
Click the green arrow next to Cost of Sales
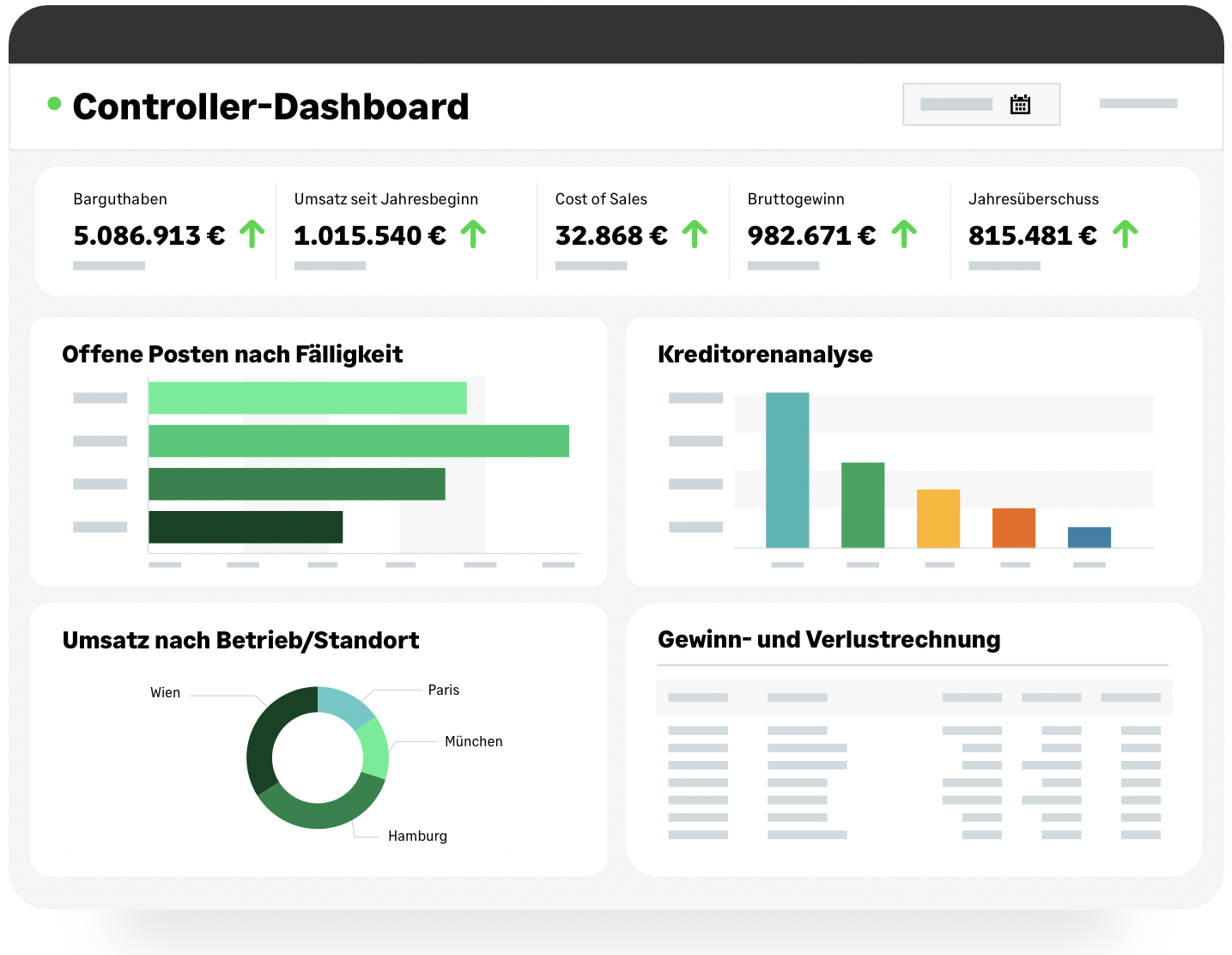(x=695, y=234)
